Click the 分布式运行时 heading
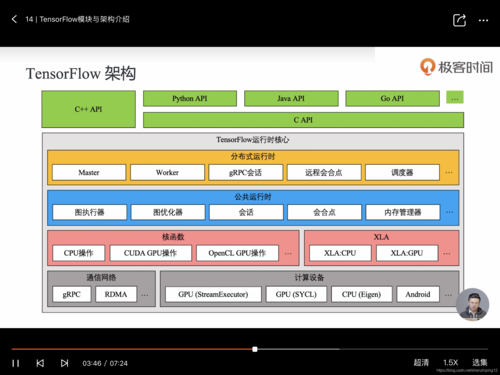Image resolution: width=500 pixels, height=375 pixels. pyautogui.click(x=253, y=157)
